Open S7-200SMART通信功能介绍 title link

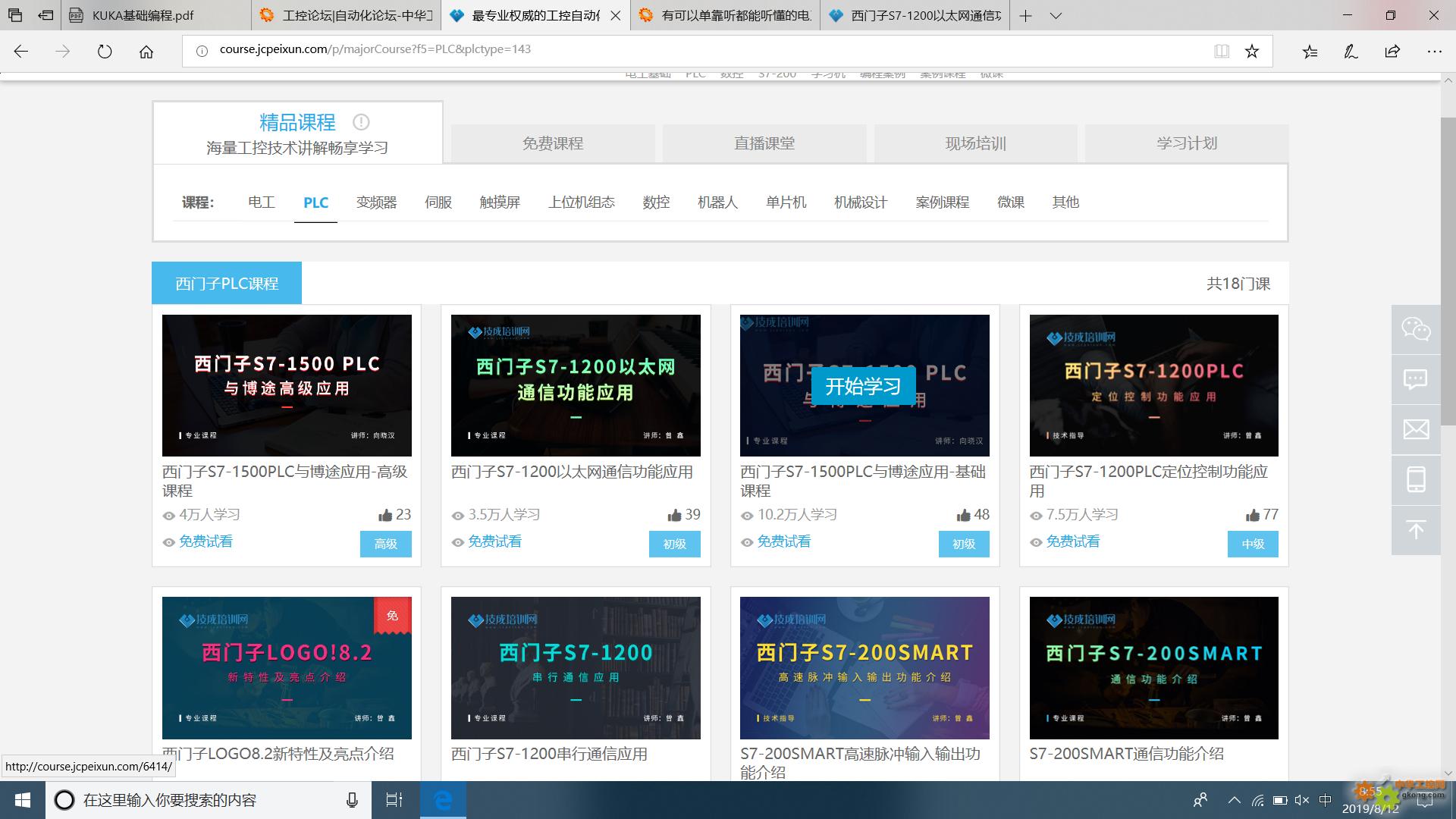(x=1126, y=754)
